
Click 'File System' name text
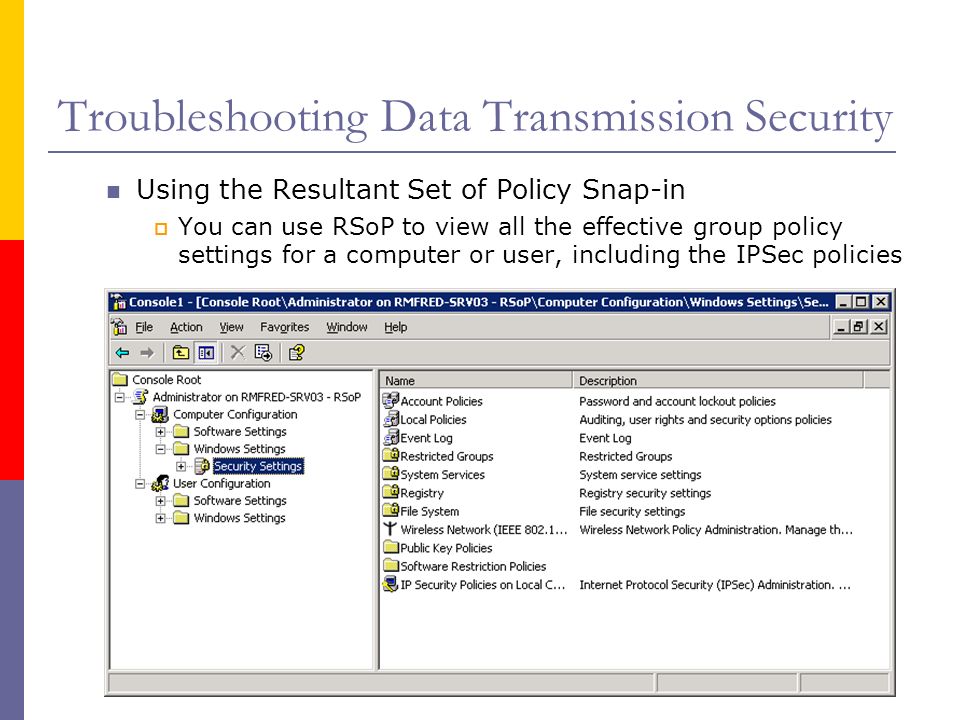430,511
